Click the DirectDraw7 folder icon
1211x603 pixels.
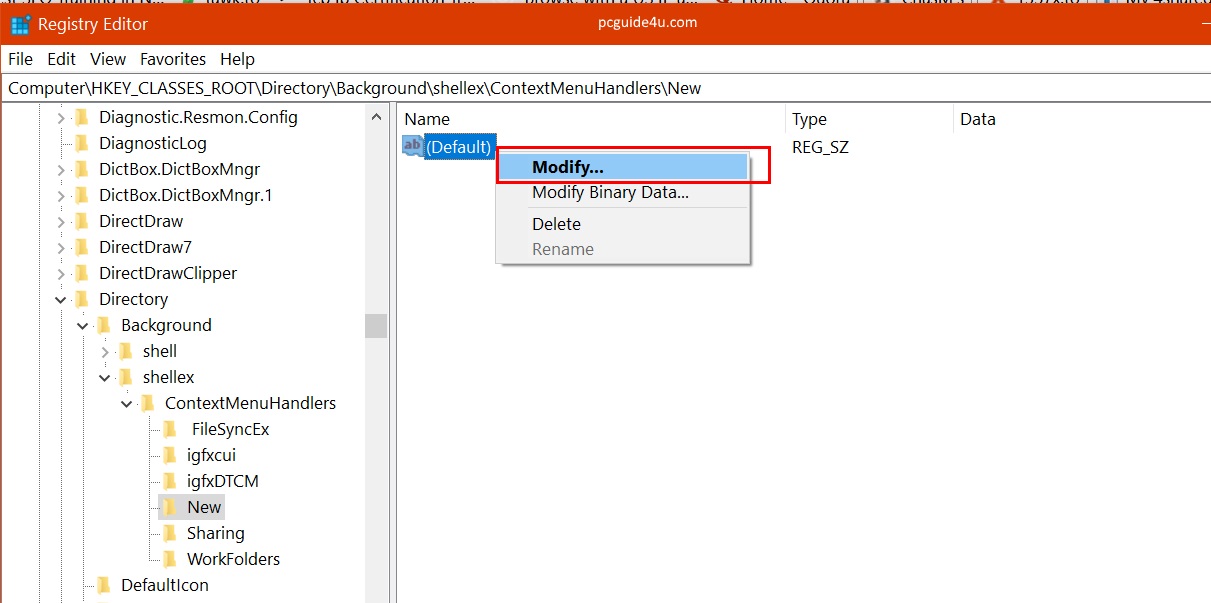(x=82, y=247)
